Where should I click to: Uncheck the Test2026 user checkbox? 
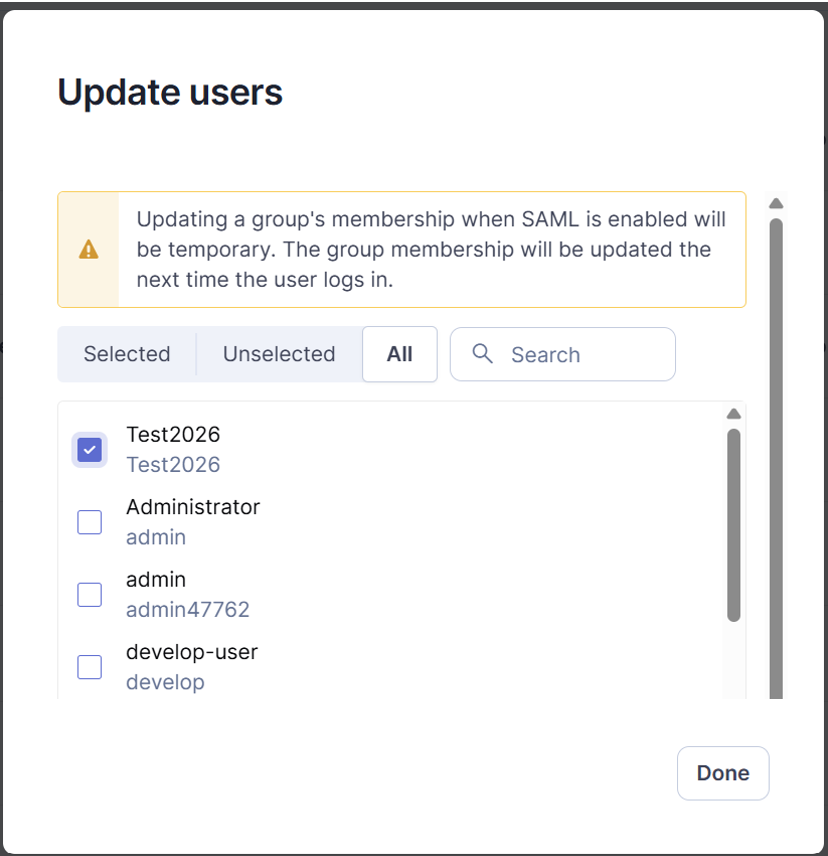(x=90, y=450)
